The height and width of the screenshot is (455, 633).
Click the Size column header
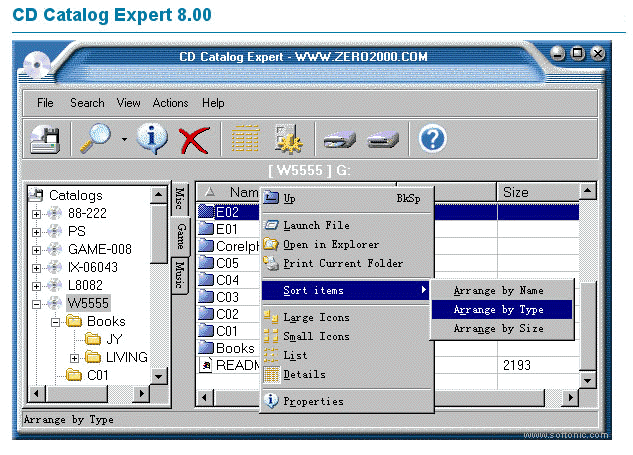pyautogui.click(x=538, y=192)
